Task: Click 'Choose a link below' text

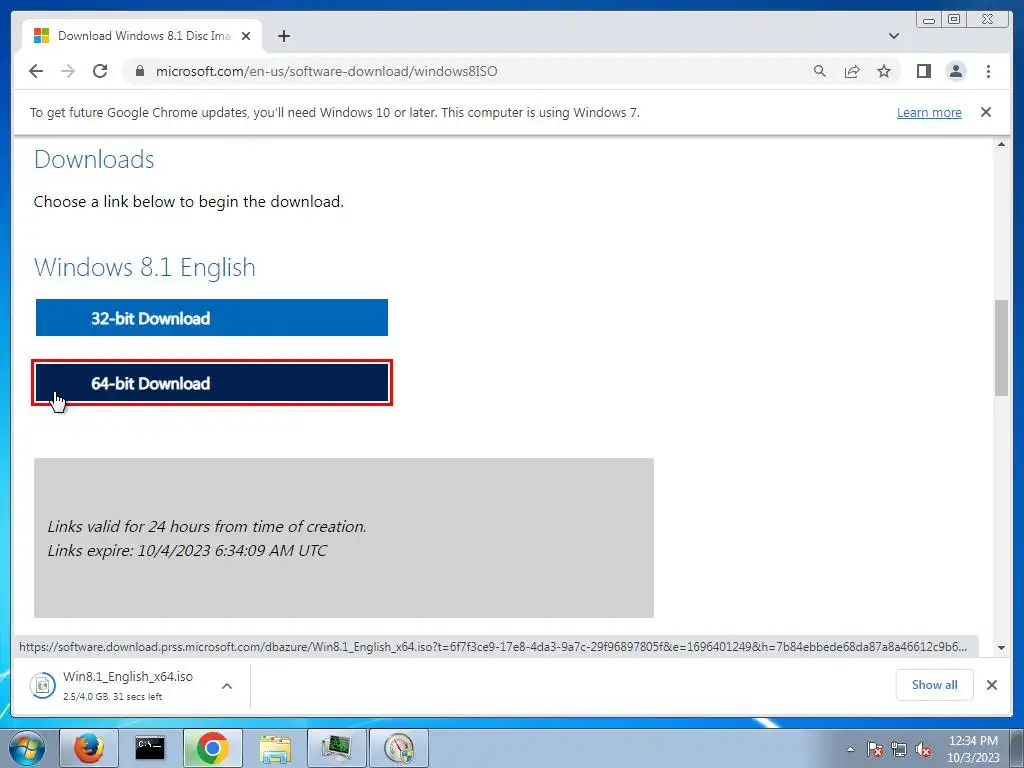Action: pyautogui.click(x=188, y=202)
